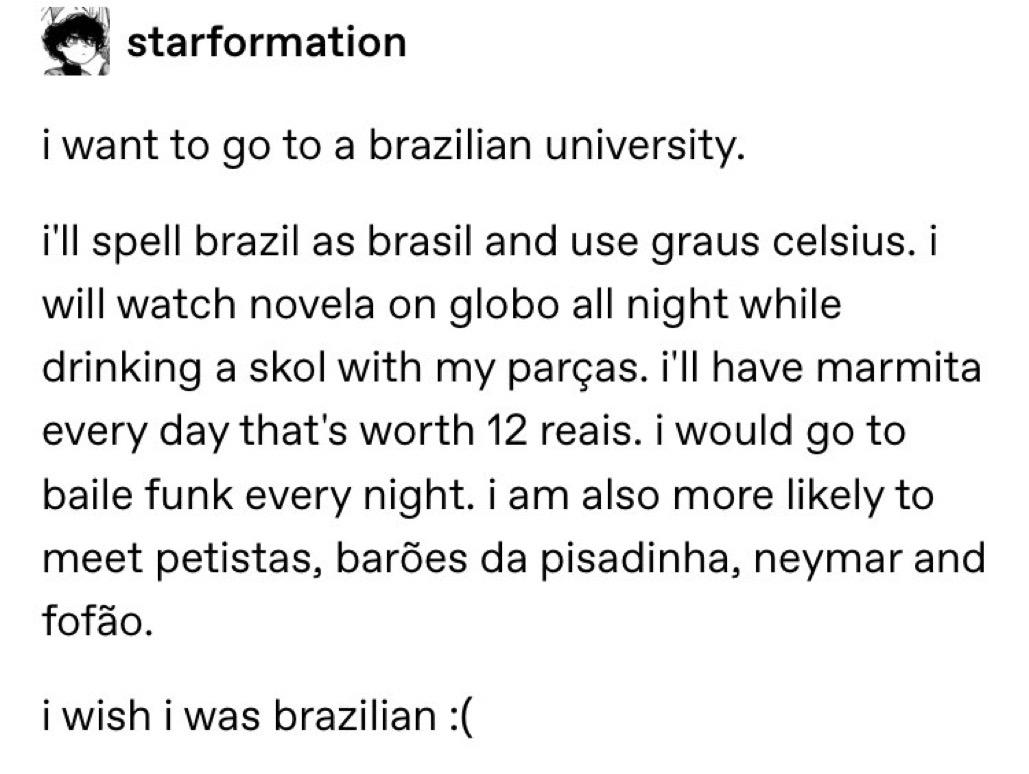Click the word 'fofão' in the last line
1029x774 pixels.
97,620
